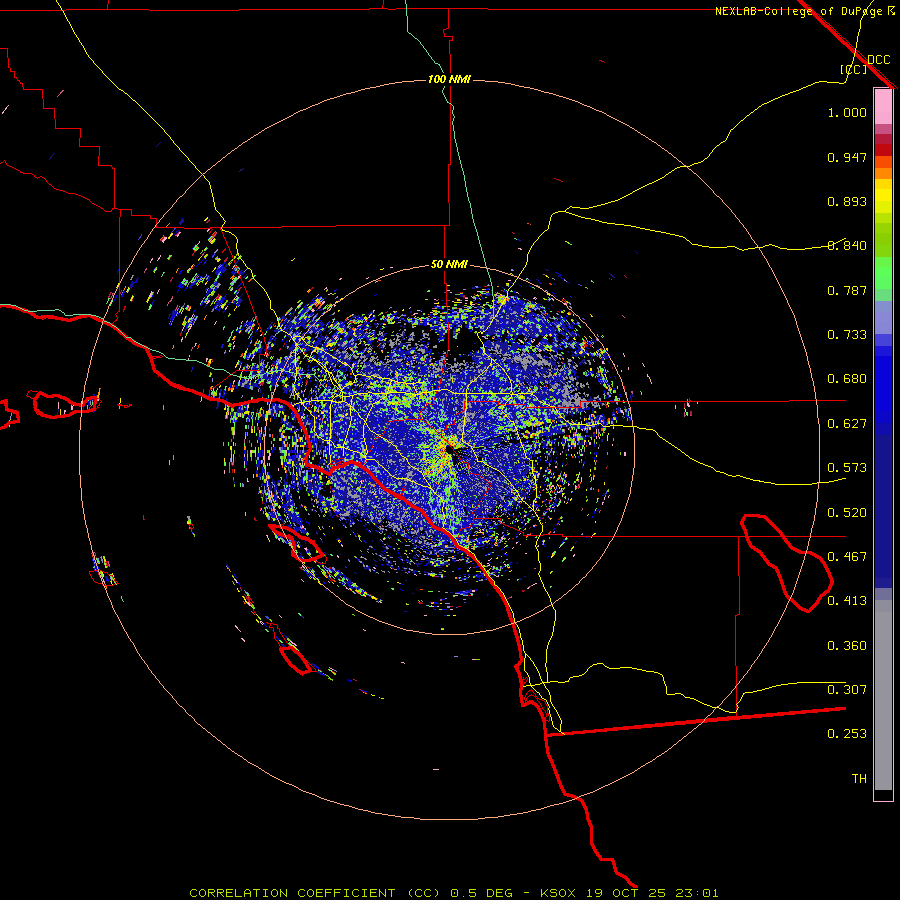Click the 0.893 scale value

click(x=847, y=201)
